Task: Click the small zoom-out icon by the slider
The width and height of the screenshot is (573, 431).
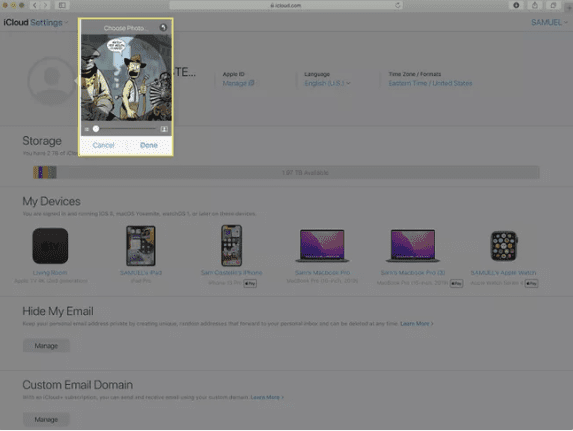Action: tap(87, 129)
